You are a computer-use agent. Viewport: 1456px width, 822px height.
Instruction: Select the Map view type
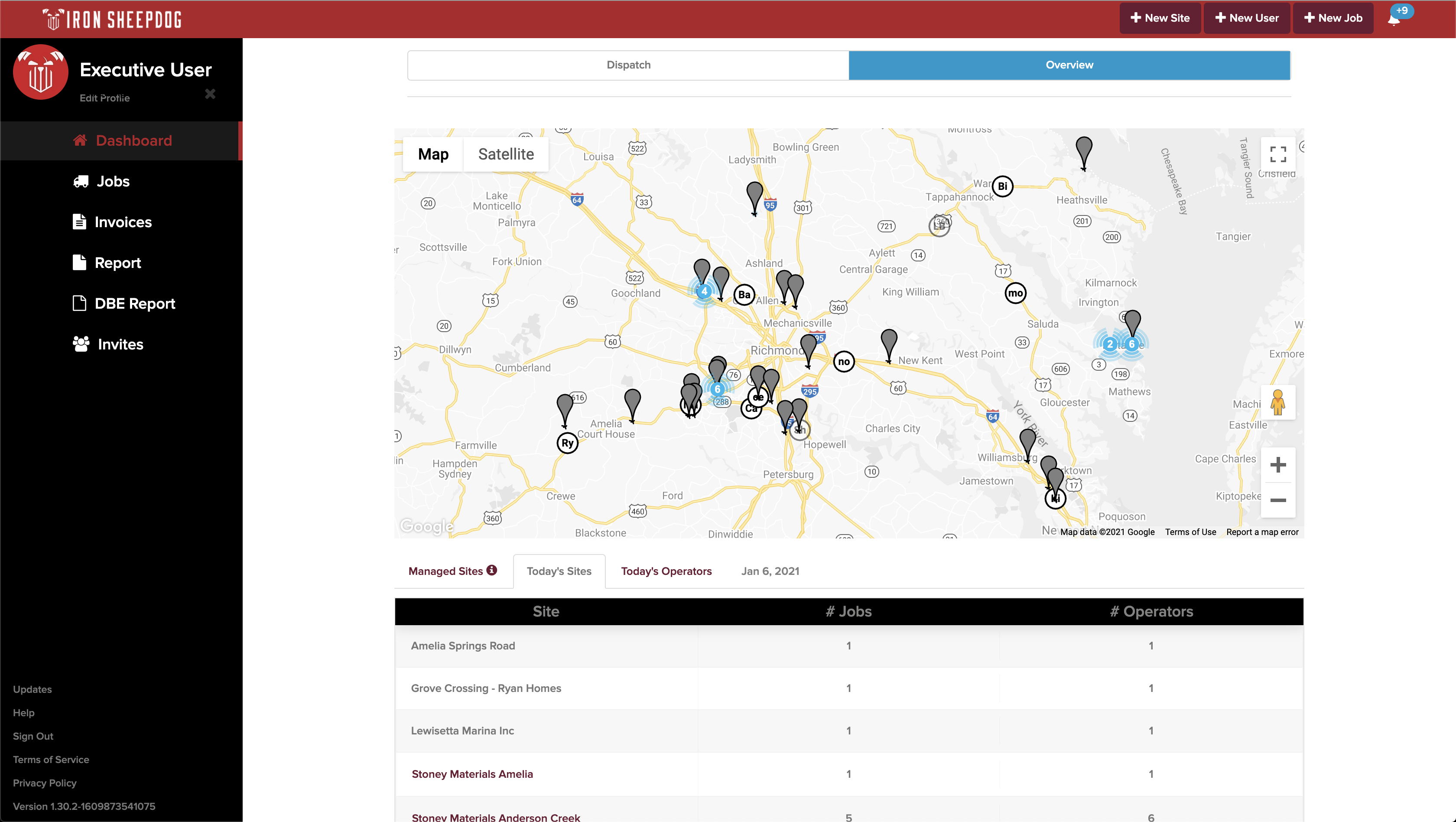tap(433, 154)
